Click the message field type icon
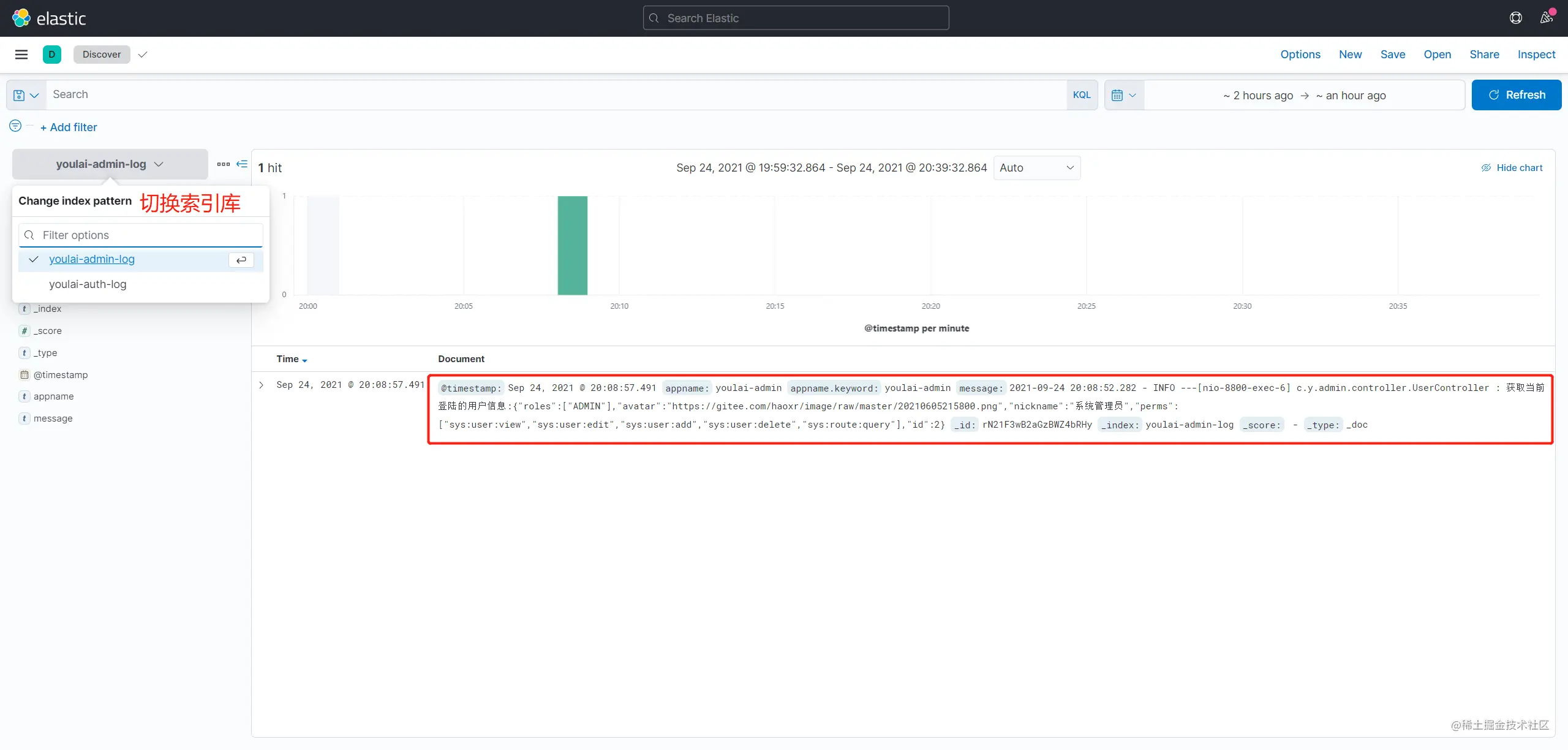Image resolution: width=1568 pixels, height=750 pixels. point(24,419)
